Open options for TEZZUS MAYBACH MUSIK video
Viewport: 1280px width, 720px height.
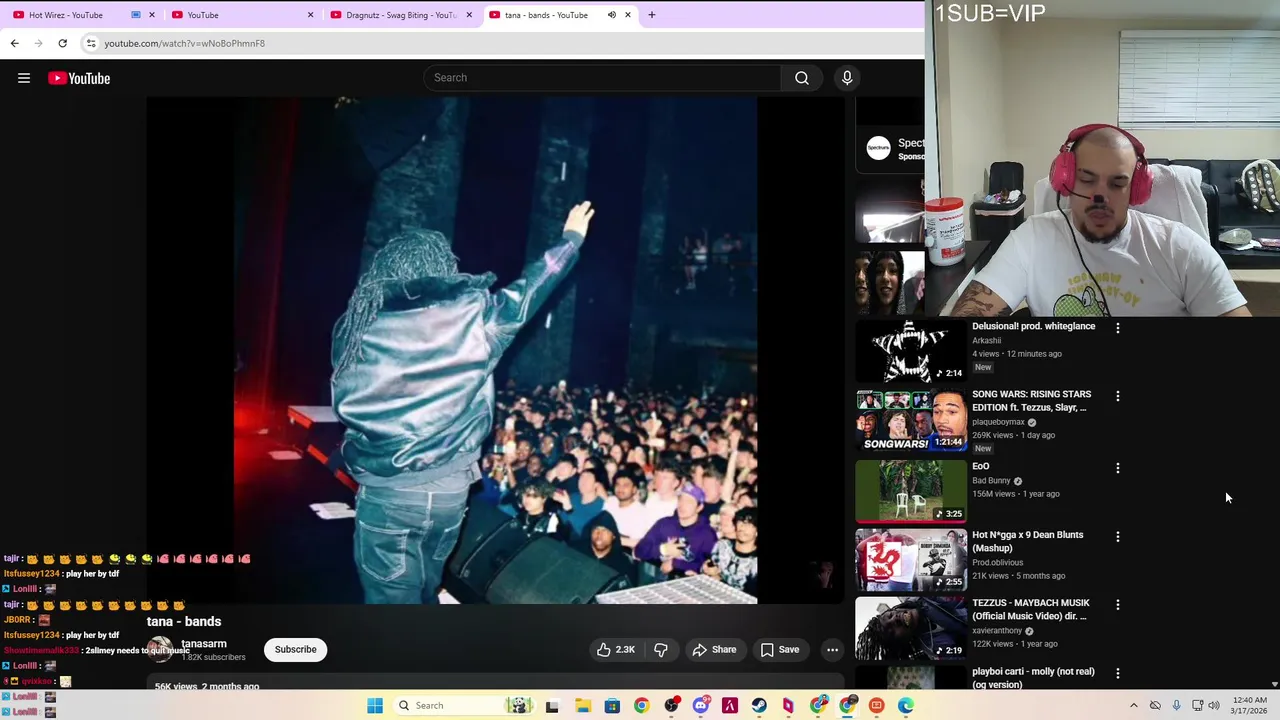tap(1118, 605)
